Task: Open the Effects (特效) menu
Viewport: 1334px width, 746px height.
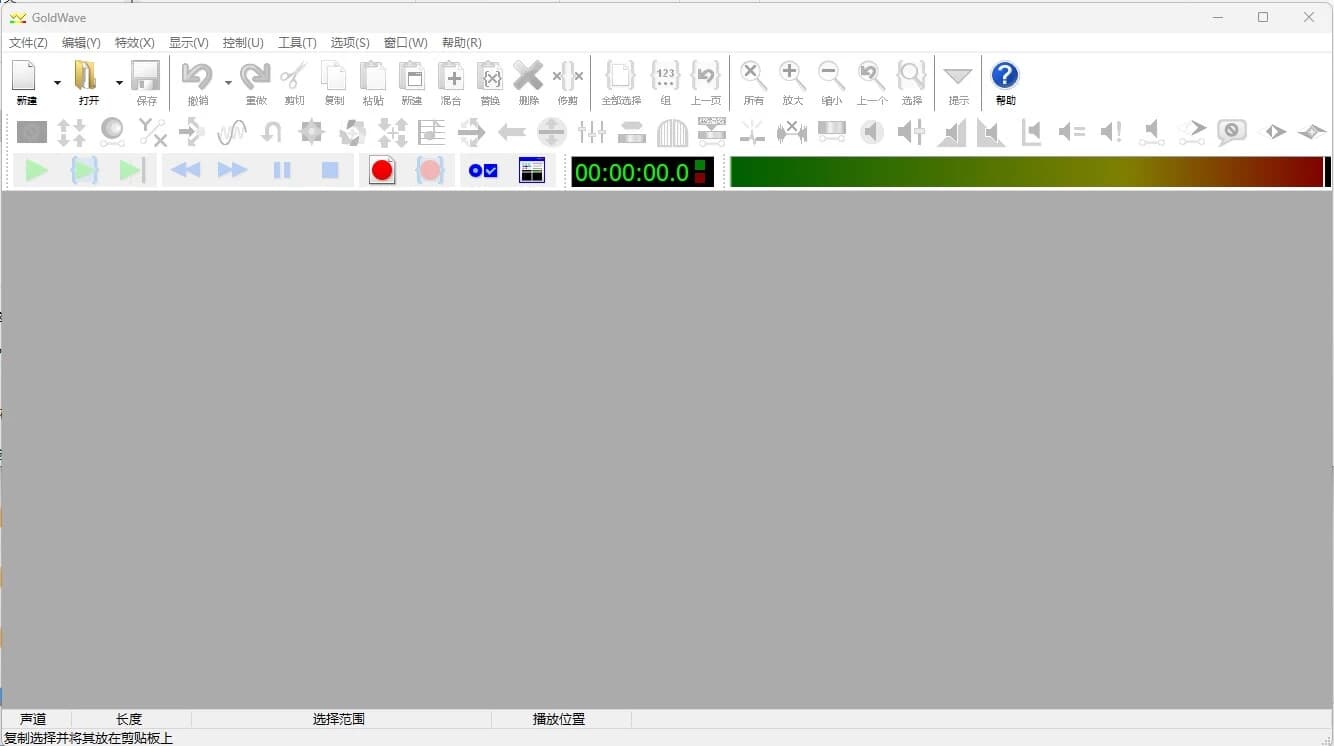Action: tap(134, 42)
